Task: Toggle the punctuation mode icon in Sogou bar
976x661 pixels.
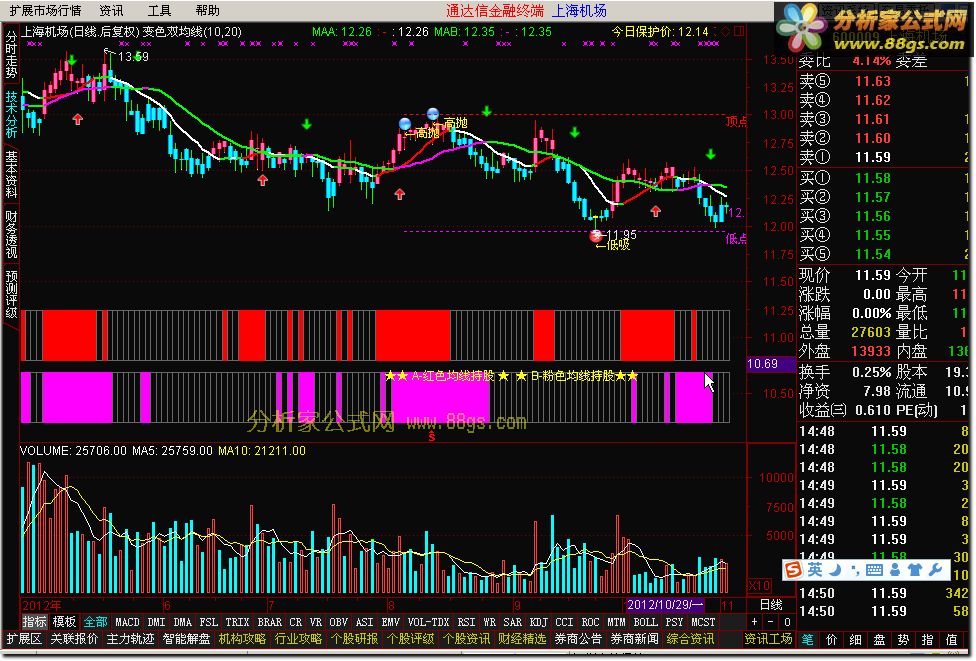Action: (x=854, y=570)
